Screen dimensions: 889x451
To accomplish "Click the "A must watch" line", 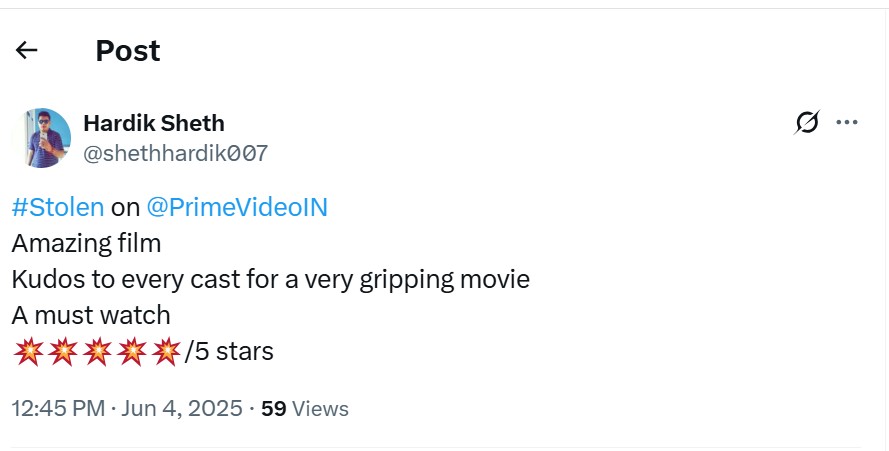I will point(91,315).
